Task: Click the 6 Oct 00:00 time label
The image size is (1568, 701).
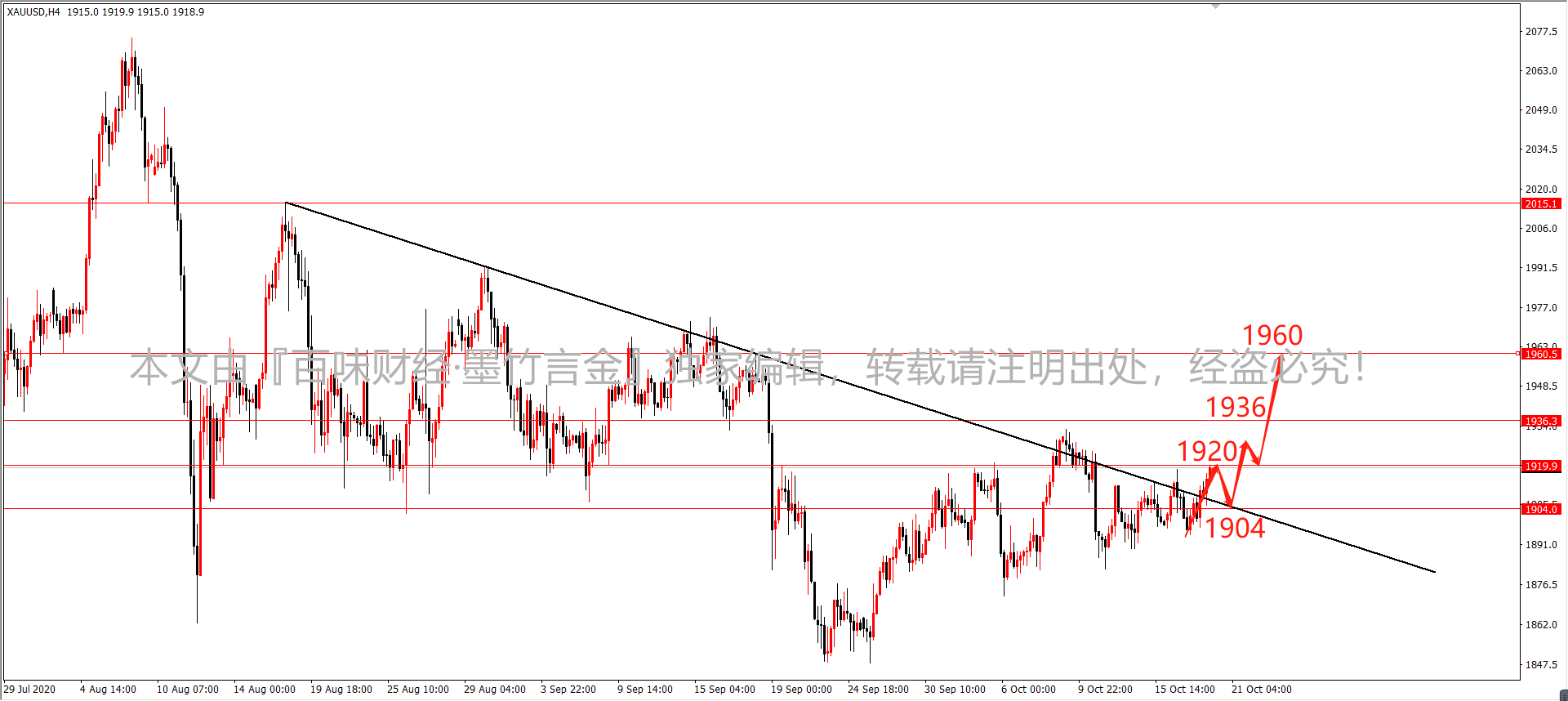Action: tap(1028, 690)
